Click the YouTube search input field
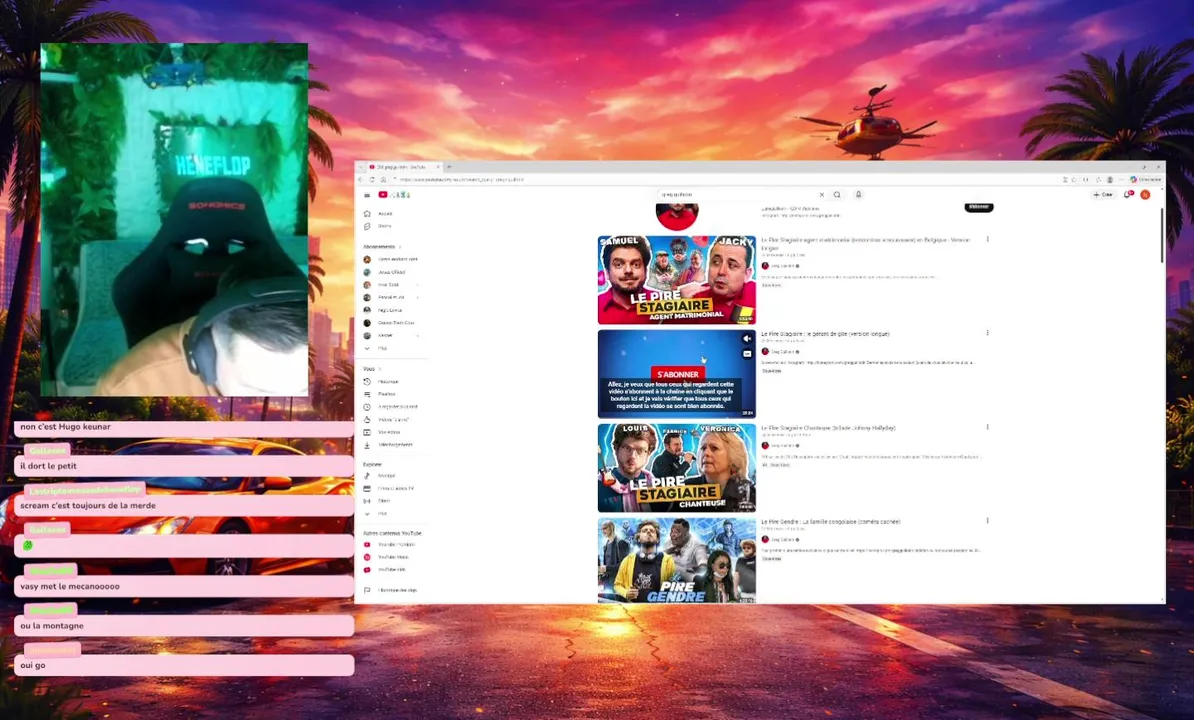This screenshot has height=720, width=1194. [x=737, y=195]
